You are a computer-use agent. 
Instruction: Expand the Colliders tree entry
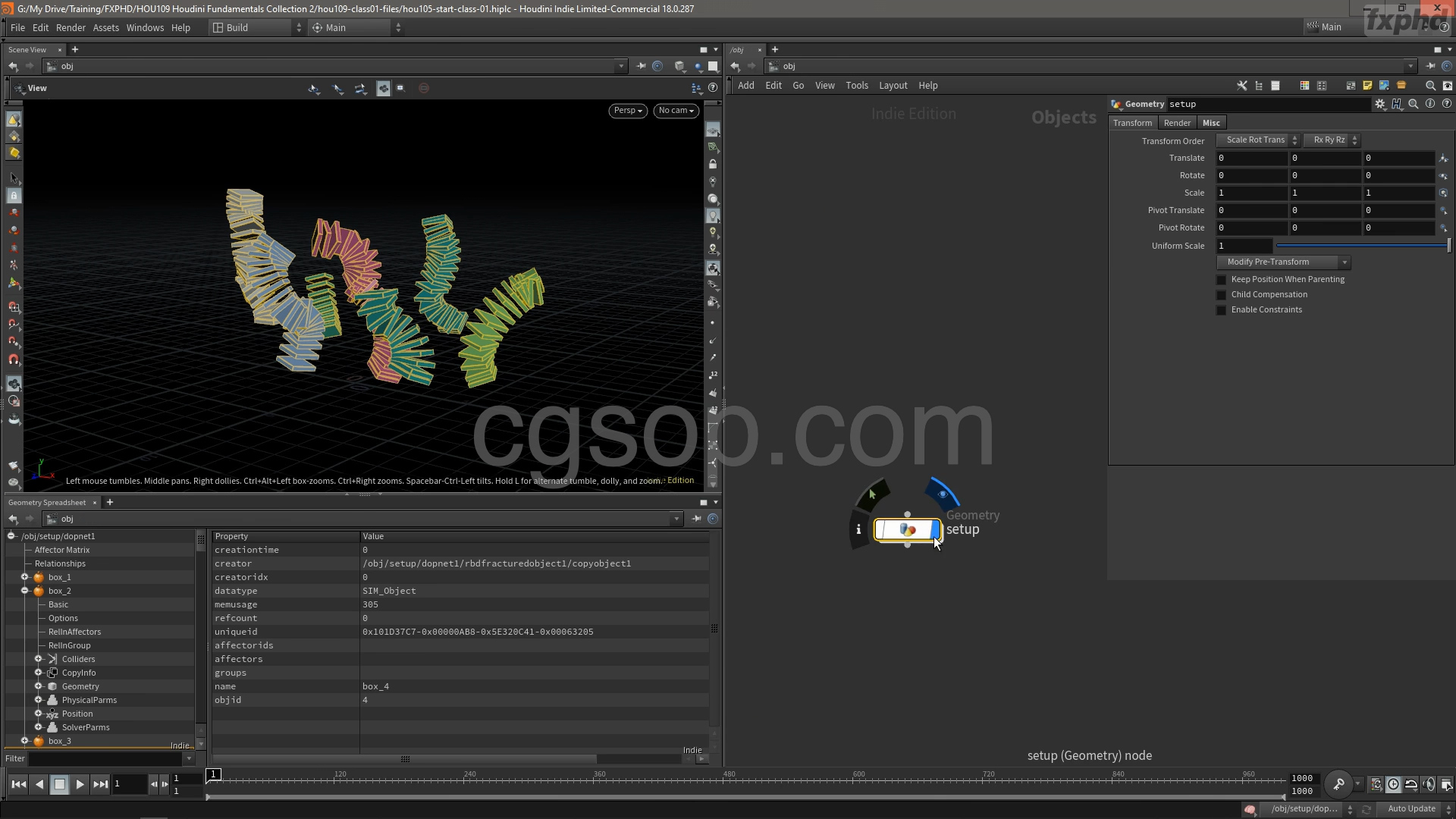pos(38,659)
